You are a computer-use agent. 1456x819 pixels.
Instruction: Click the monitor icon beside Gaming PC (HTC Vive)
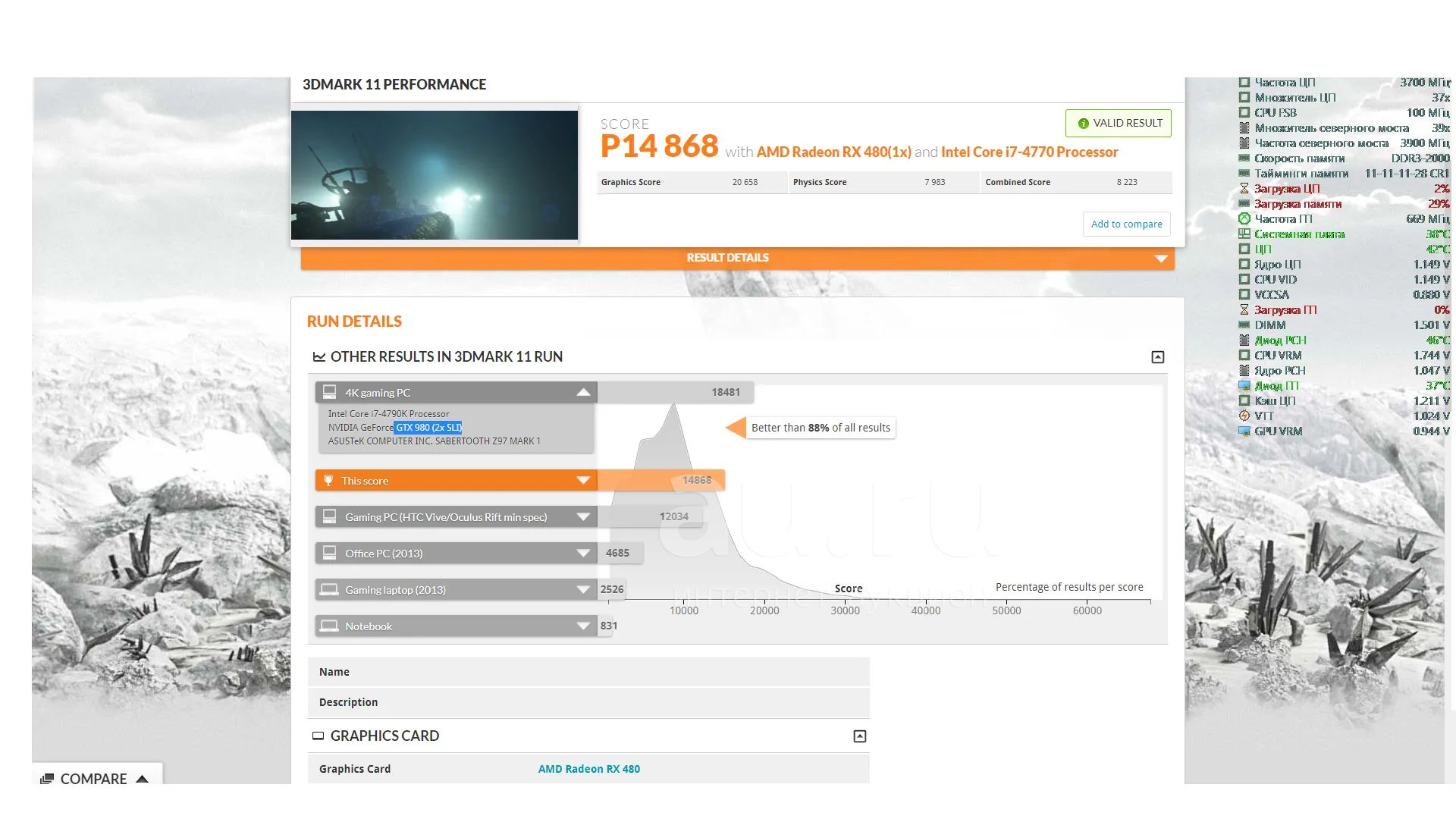[329, 516]
